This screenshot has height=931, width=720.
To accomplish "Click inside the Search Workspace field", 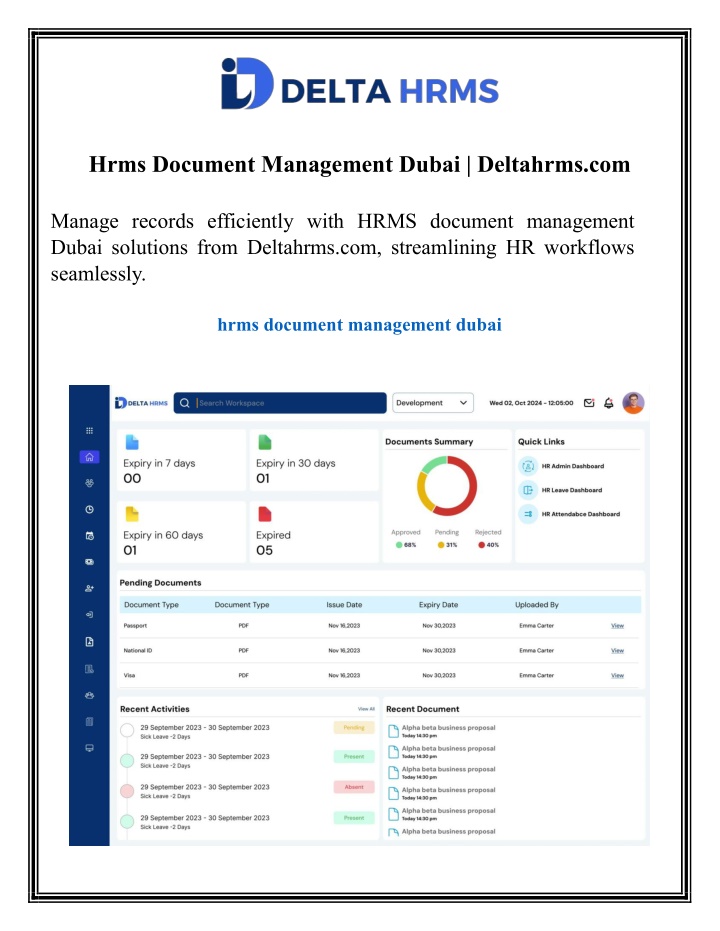I will 280,403.
